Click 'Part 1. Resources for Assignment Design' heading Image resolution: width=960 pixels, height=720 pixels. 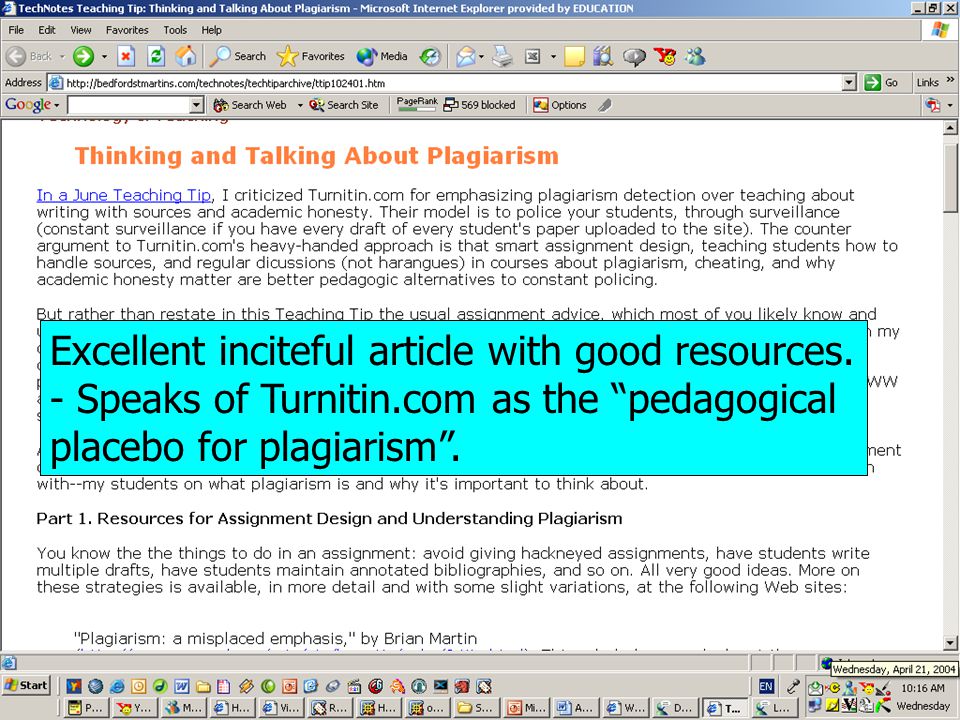(x=329, y=519)
